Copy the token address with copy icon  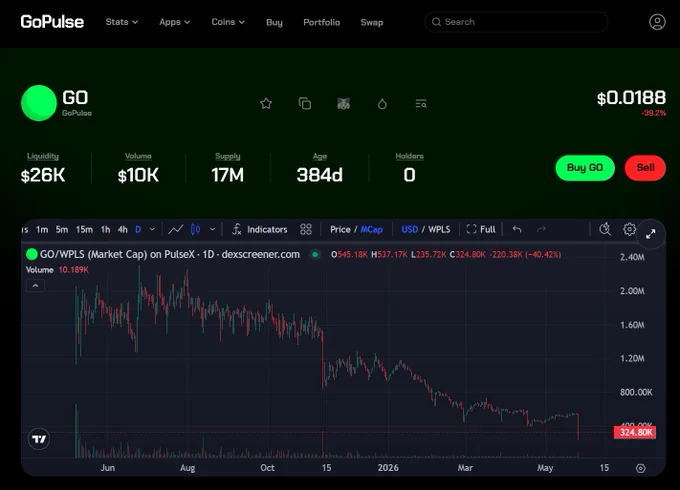tap(305, 104)
